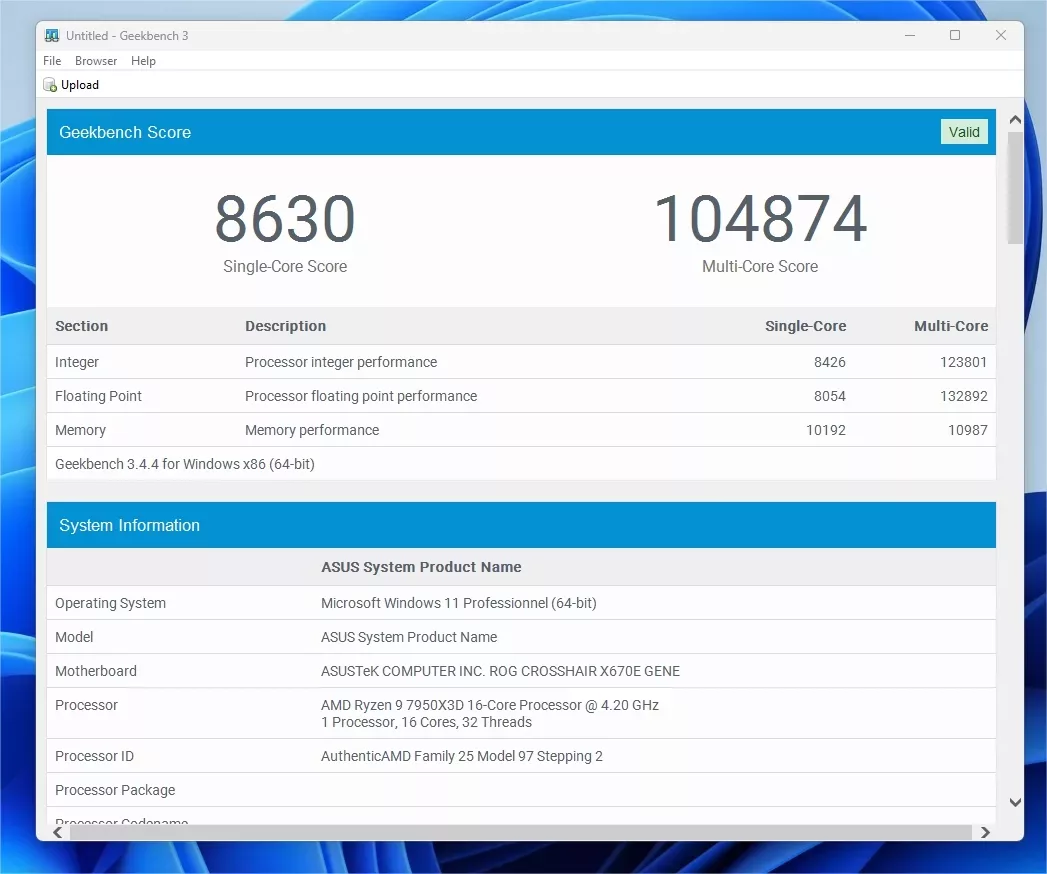Click the vertical scrollbar thumb

point(1015,188)
